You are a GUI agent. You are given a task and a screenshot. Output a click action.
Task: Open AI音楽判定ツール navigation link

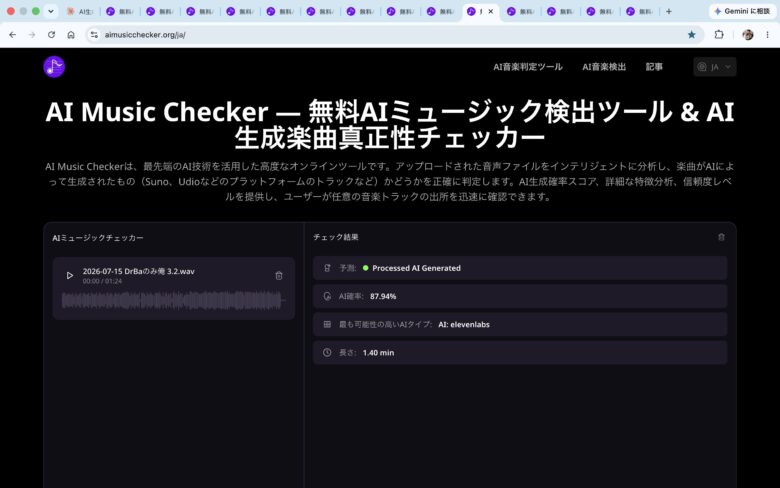point(528,67)
